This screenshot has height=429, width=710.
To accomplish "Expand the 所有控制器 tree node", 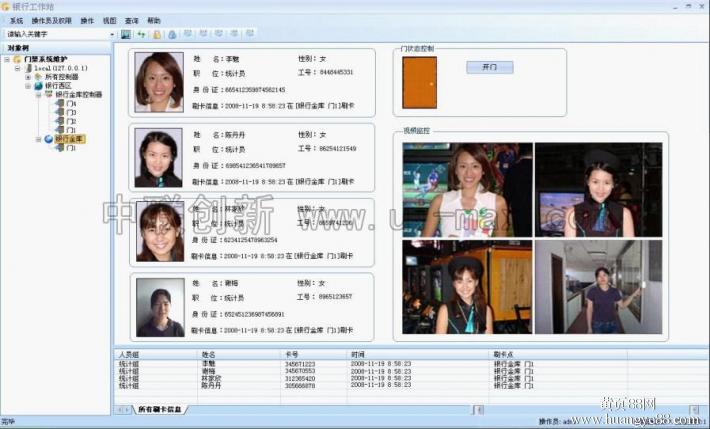I will coord(27,76).
